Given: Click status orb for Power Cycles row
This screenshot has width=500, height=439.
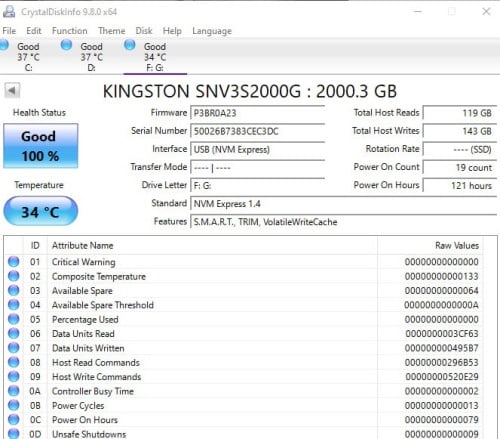Looking at the screenshot, I should (x=14, y=405).
